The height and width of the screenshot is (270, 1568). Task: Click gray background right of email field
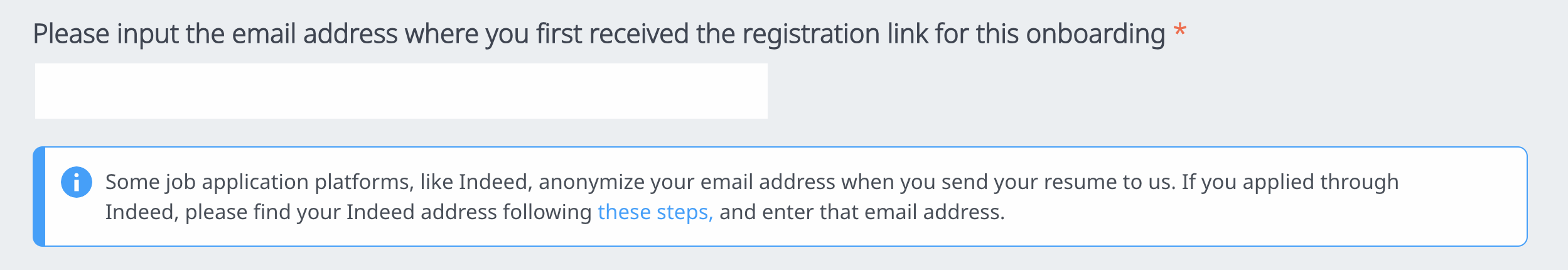pyautogui.click(x=1067, y=91)
